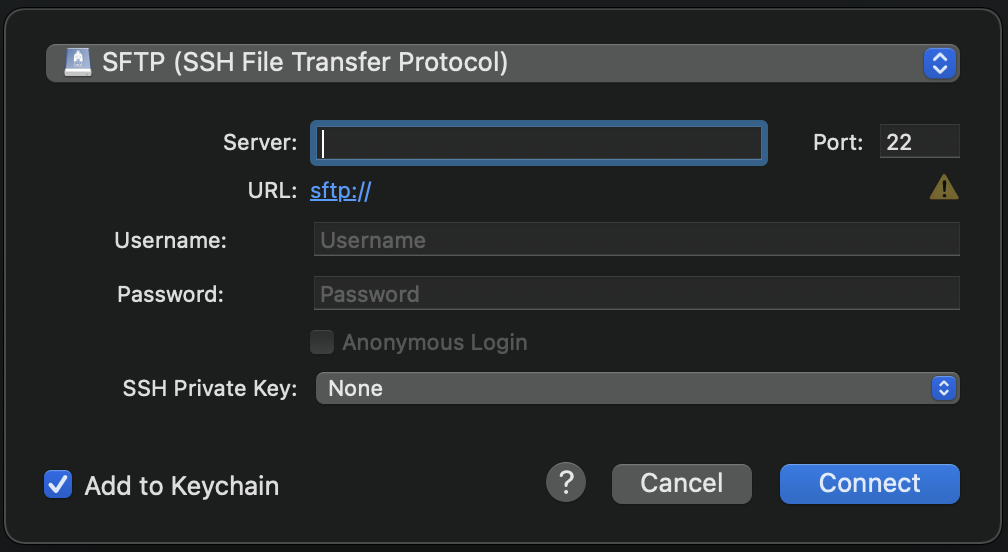Open help with the question mark button

point(565,483)
